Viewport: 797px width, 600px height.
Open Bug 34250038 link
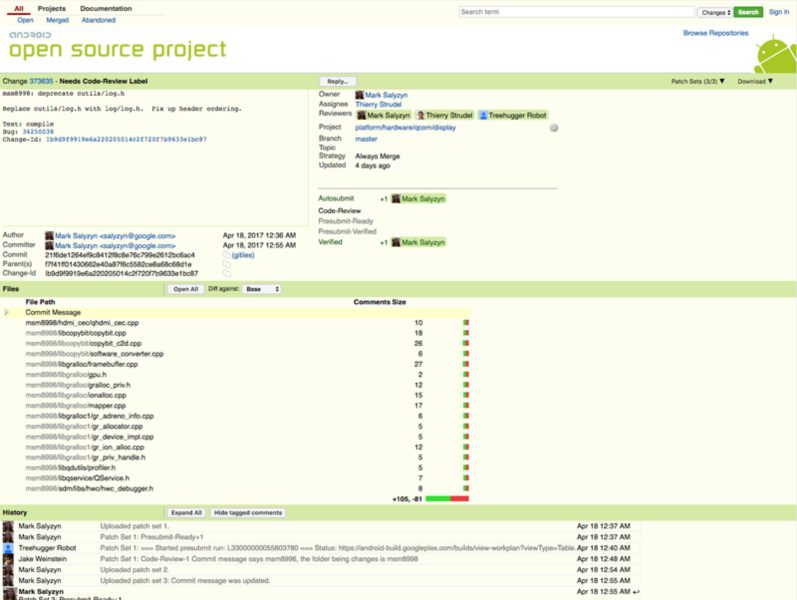[x=38, y=132]
